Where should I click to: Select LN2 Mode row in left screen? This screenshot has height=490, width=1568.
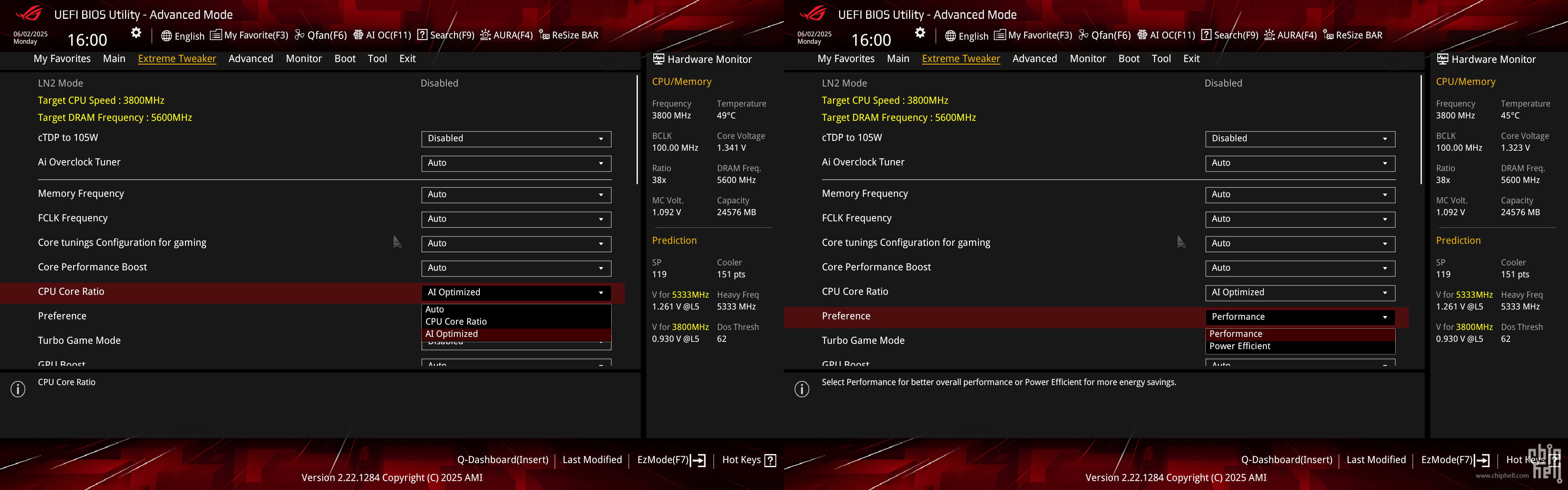coord(313,83)
